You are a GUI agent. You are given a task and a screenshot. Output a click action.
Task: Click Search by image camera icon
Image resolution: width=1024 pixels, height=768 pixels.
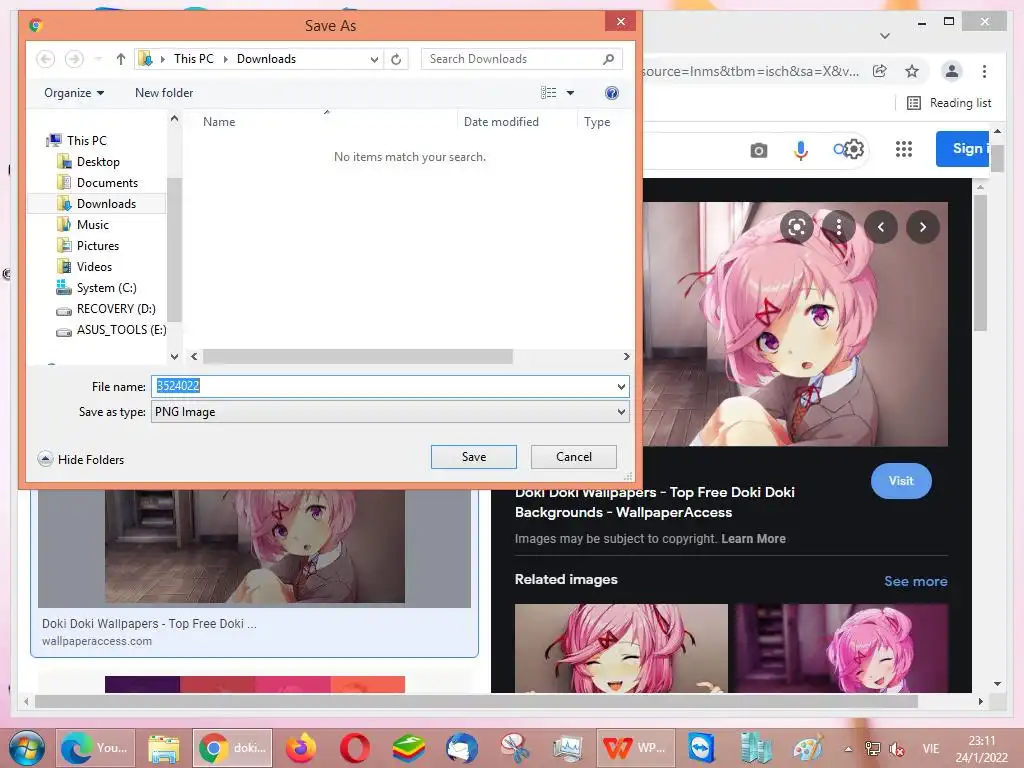point(758,151)
